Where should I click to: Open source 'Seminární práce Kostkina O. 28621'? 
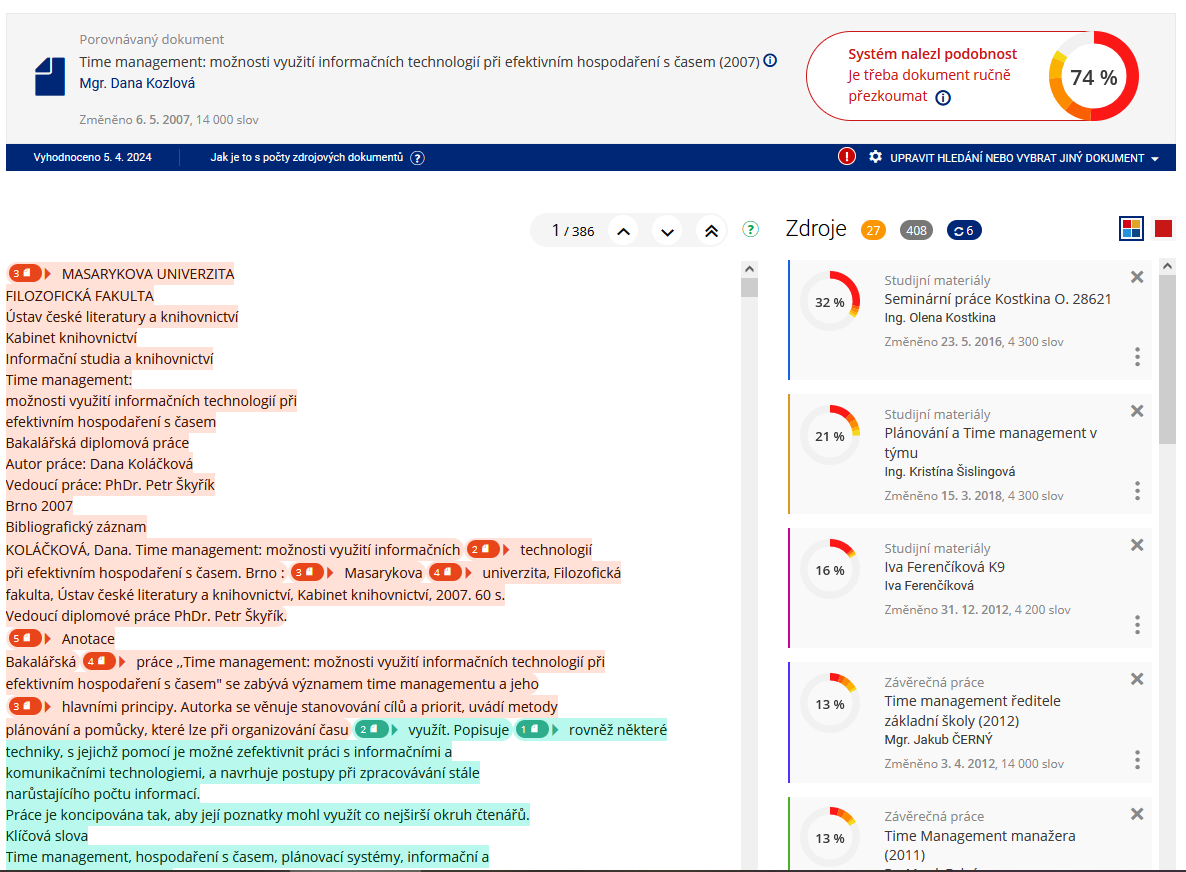point(998,299)
